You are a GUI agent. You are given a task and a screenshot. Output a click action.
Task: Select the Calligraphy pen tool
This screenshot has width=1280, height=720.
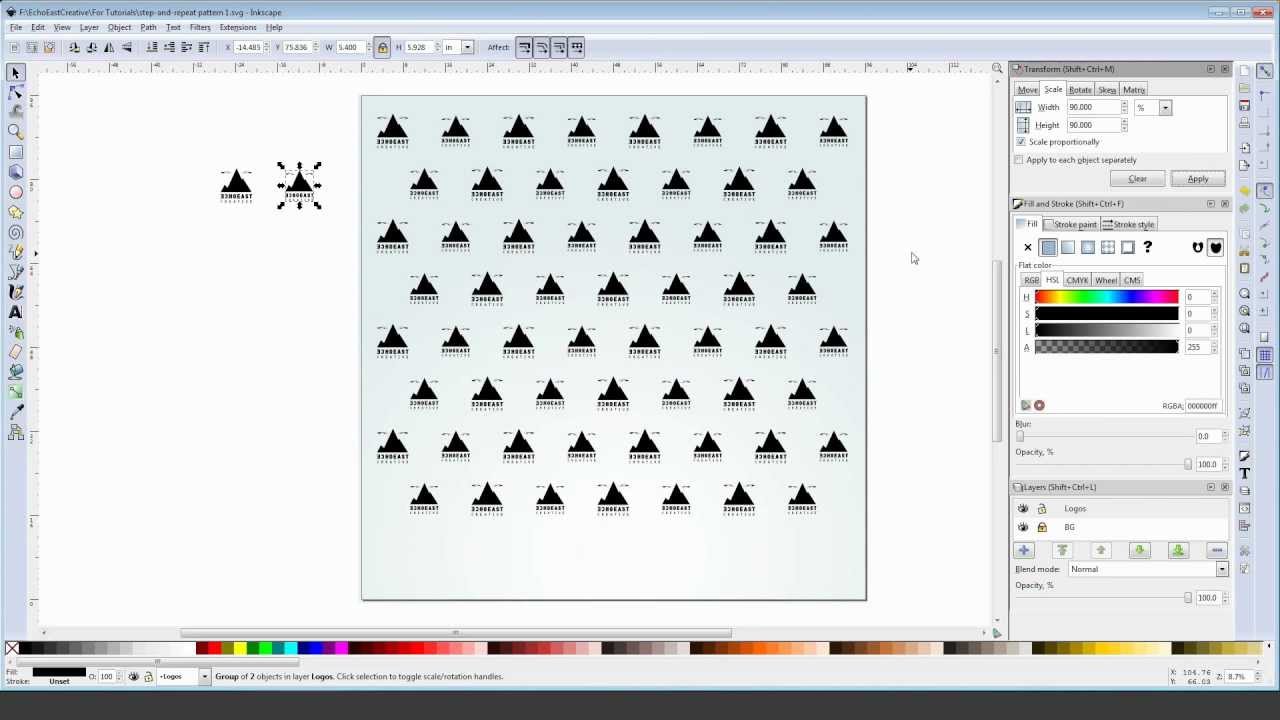[x=15, y=292]
